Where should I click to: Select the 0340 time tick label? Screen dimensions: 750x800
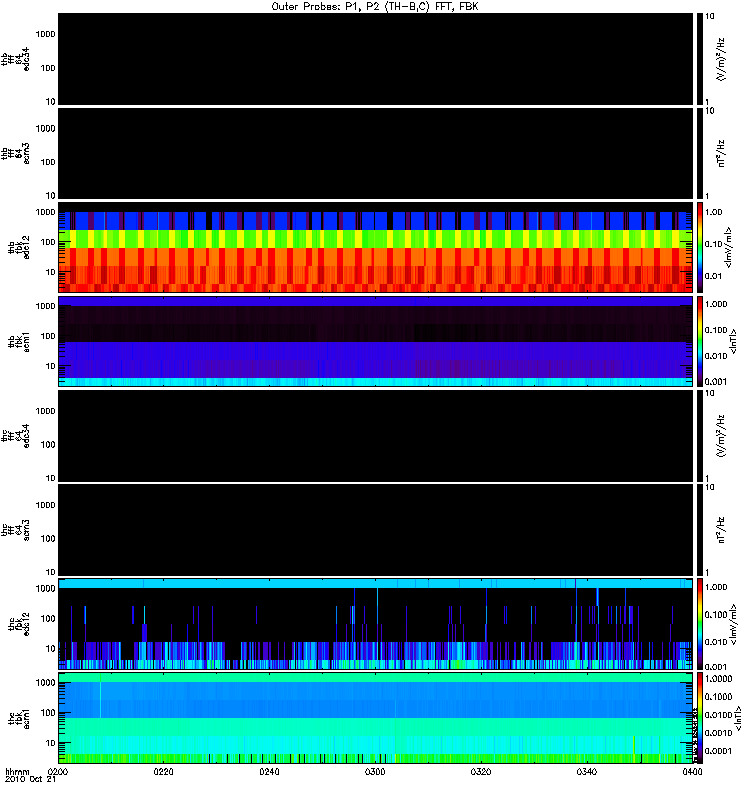[x=587, y=772]
